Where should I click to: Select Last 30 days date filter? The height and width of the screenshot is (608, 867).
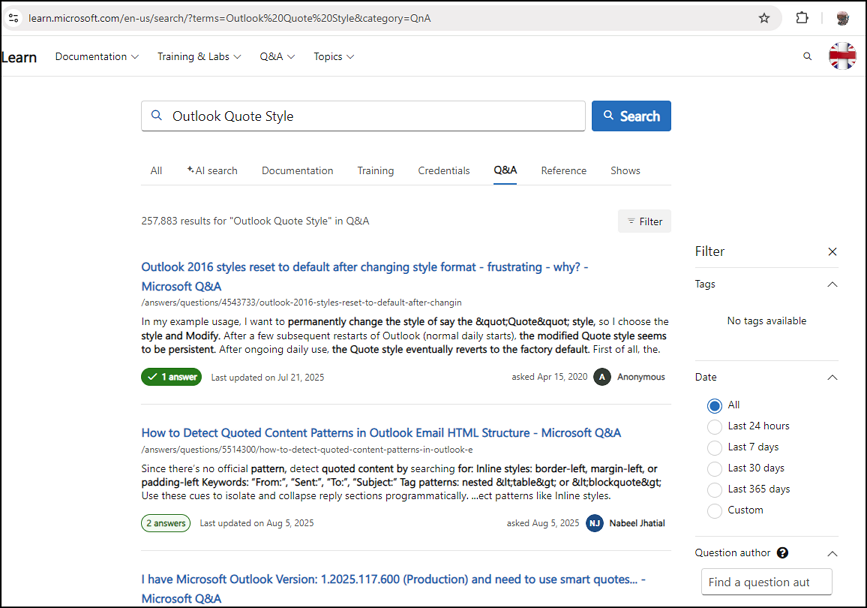pyautogui.click(x=714, y=469)
